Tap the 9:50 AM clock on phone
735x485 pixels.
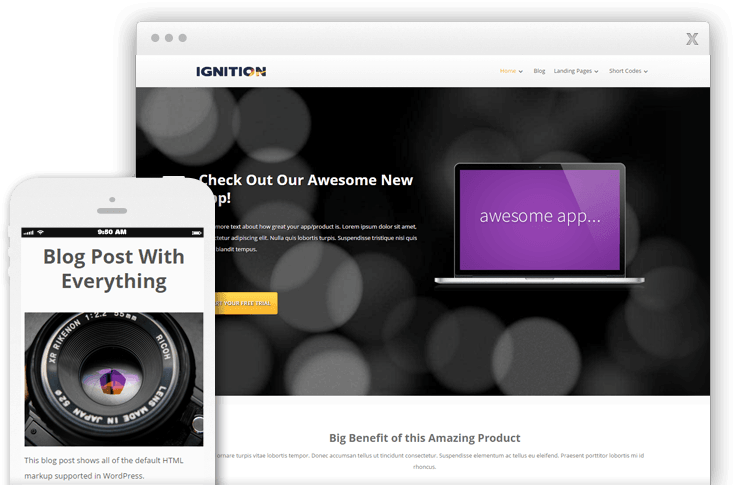coord(112,232)
